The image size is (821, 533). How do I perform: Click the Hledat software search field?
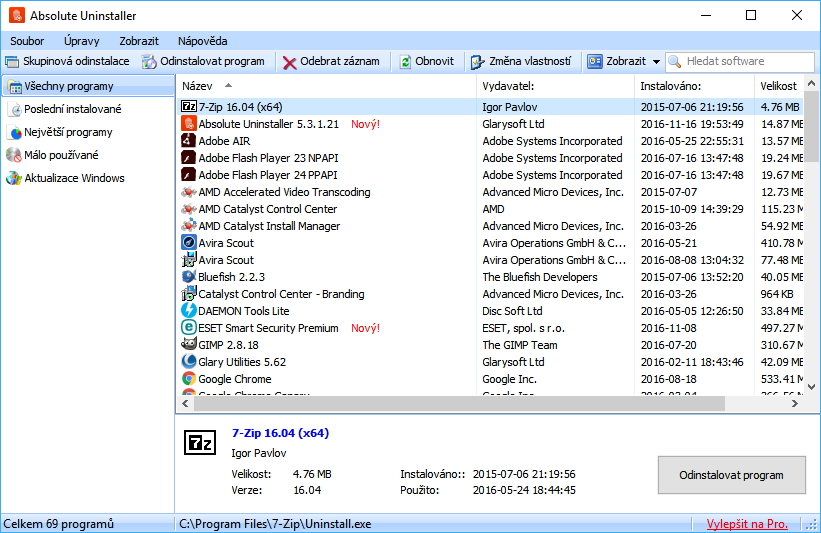tap(740, 61)
